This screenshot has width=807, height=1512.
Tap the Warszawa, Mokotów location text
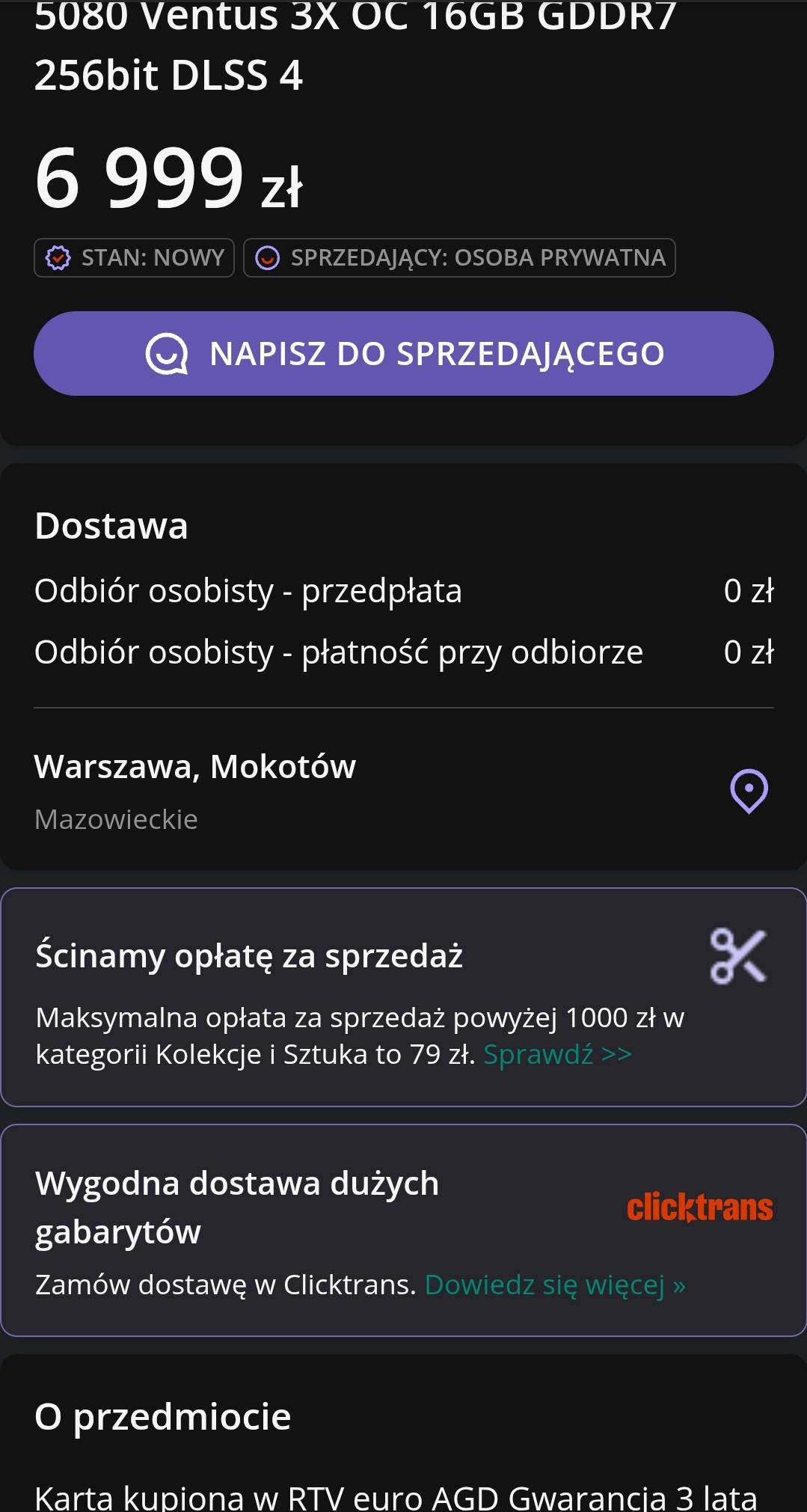(x=195, y=767)
